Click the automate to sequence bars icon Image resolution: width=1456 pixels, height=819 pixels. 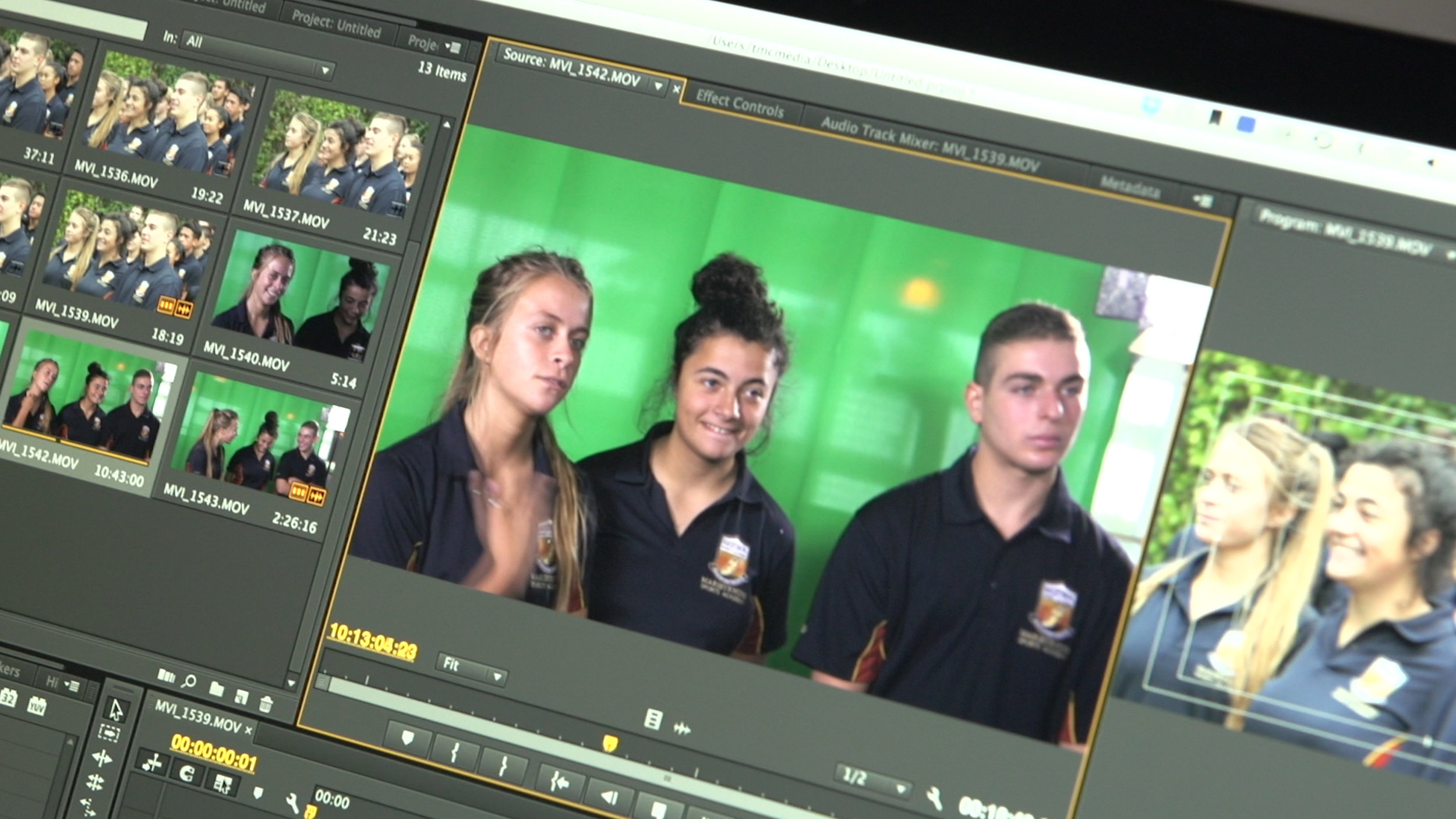(x=166, y=676)
